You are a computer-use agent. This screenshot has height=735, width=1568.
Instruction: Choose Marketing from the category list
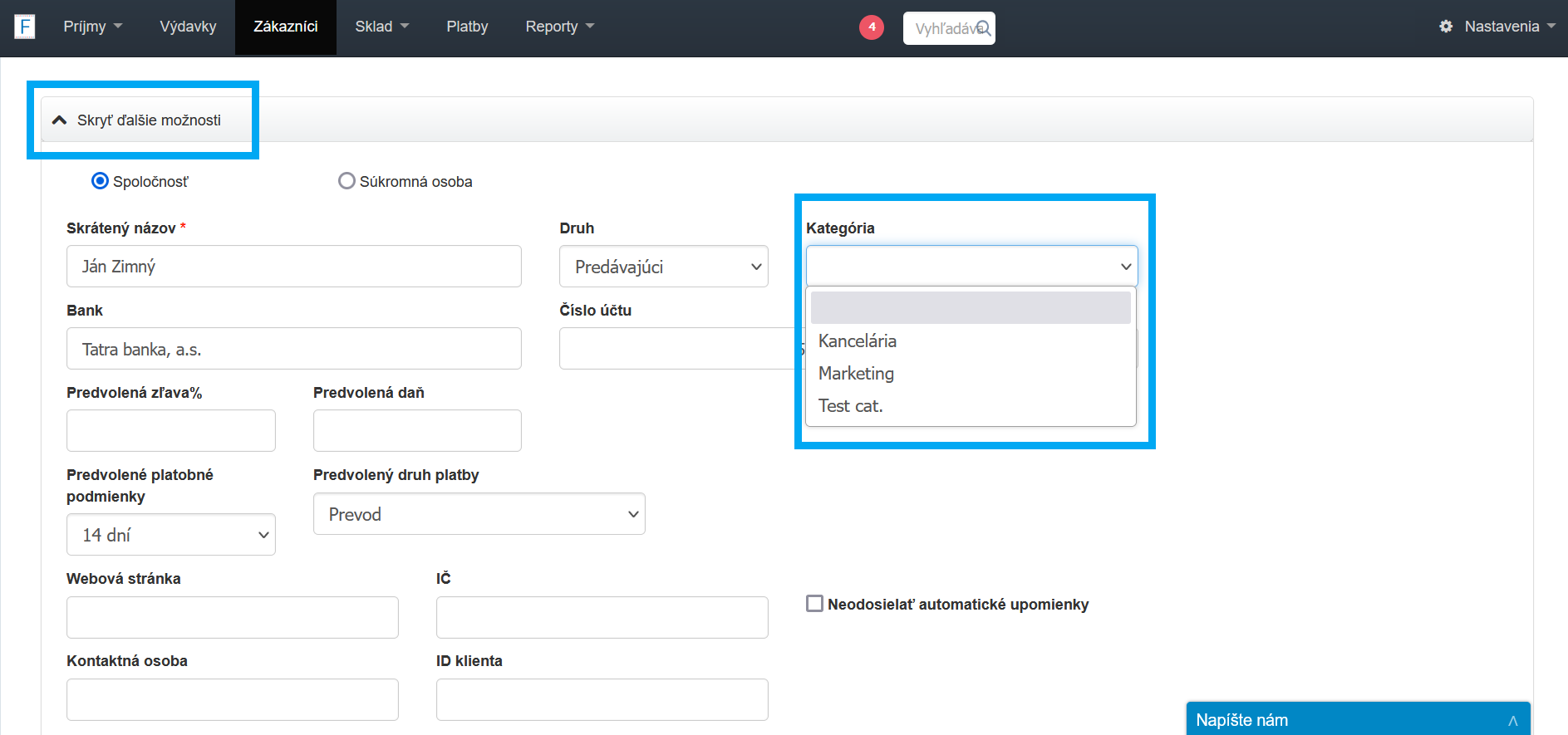tap(856, 374)
